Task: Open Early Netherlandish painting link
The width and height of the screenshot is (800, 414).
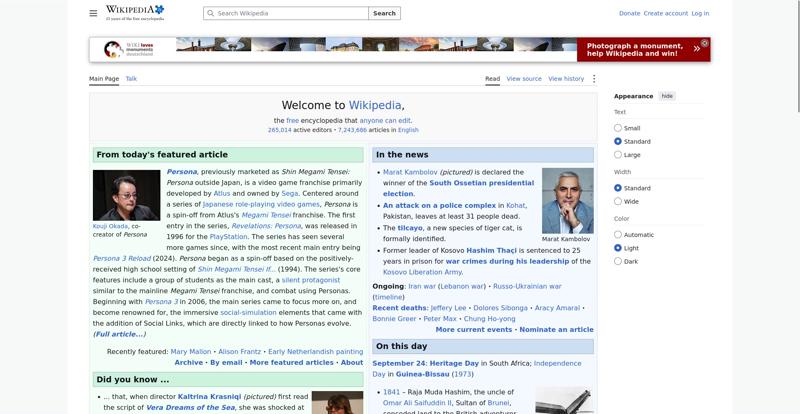Action: coord(315,352)
